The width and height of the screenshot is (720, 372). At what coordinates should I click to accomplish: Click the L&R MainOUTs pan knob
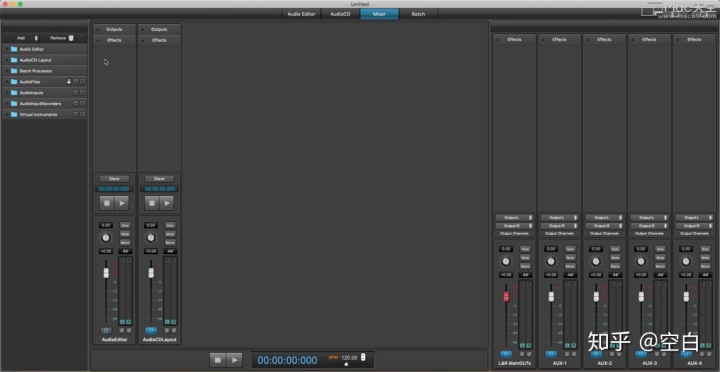(506, 261)
